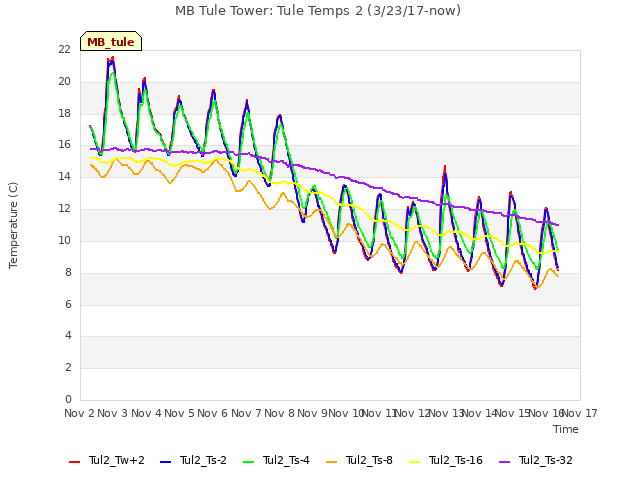Click the Nov 17 x-axis tick label
640x480 pixels.
coord(580,413)
